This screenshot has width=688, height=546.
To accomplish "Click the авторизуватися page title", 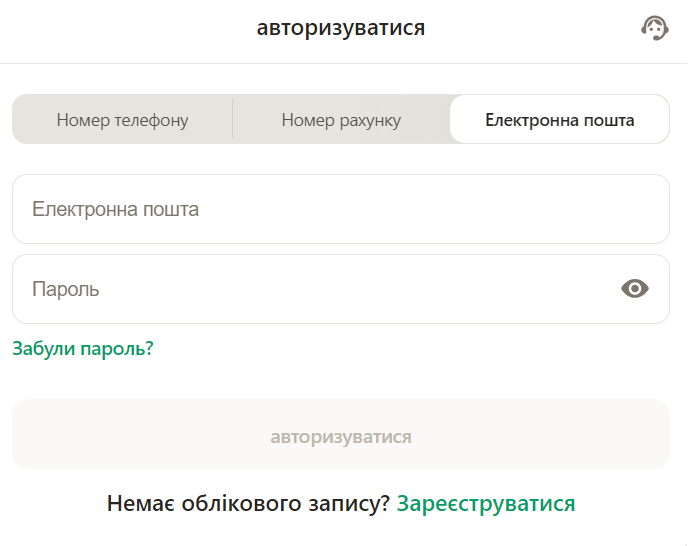I will click(x=341, y=28).
